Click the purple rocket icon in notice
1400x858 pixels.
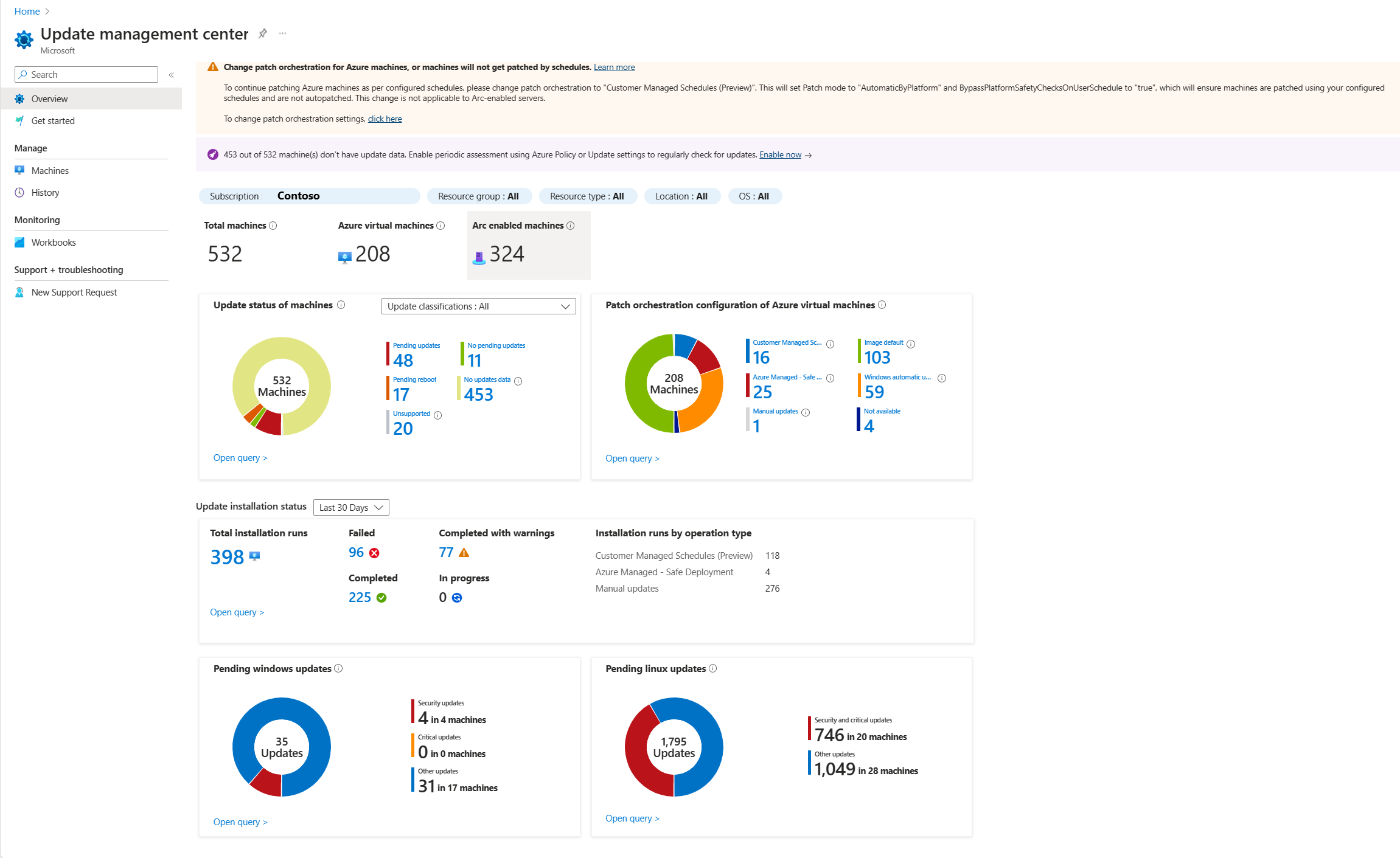213,154
